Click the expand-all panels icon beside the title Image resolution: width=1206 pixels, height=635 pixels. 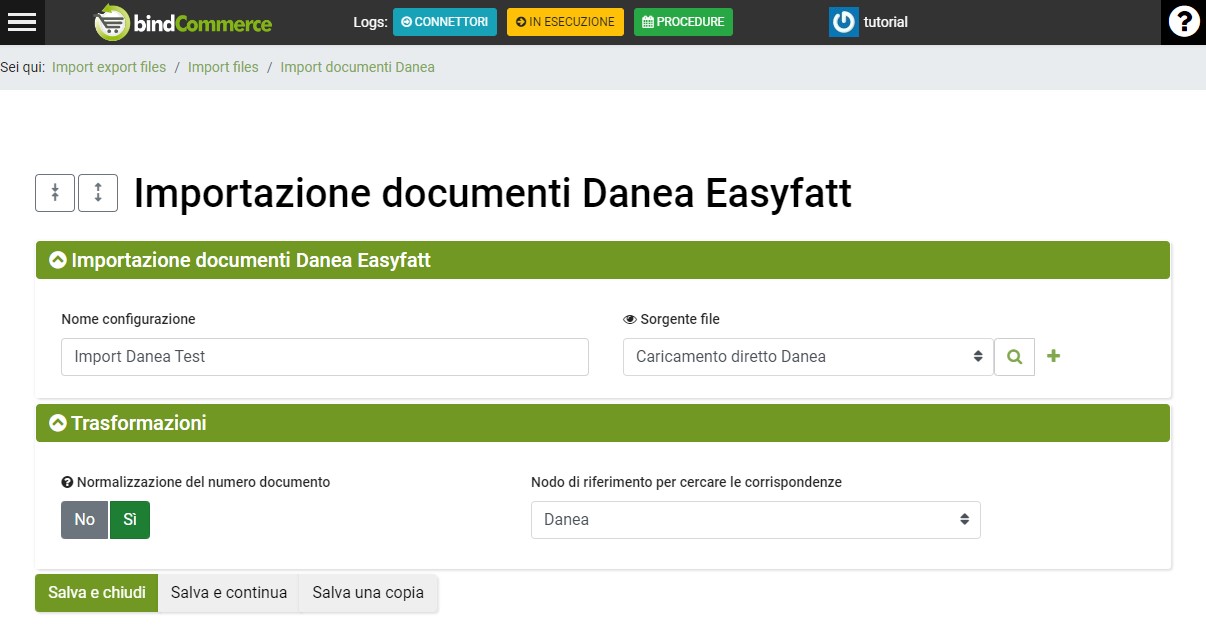pyautogui.click(x=98, y=192)
